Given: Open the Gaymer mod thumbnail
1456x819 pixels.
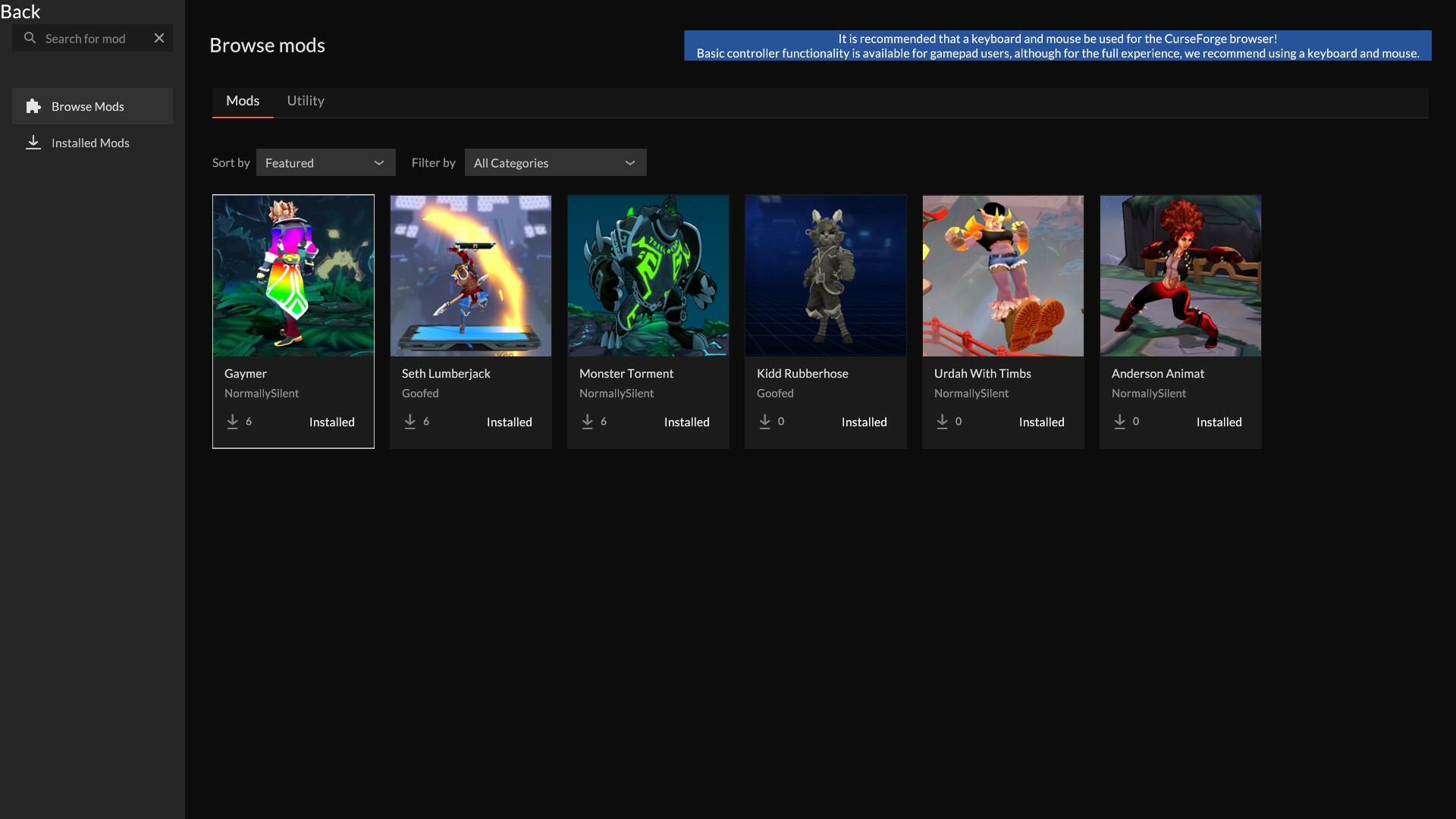Looking at the screenshot, I should [x=293, y=276].
